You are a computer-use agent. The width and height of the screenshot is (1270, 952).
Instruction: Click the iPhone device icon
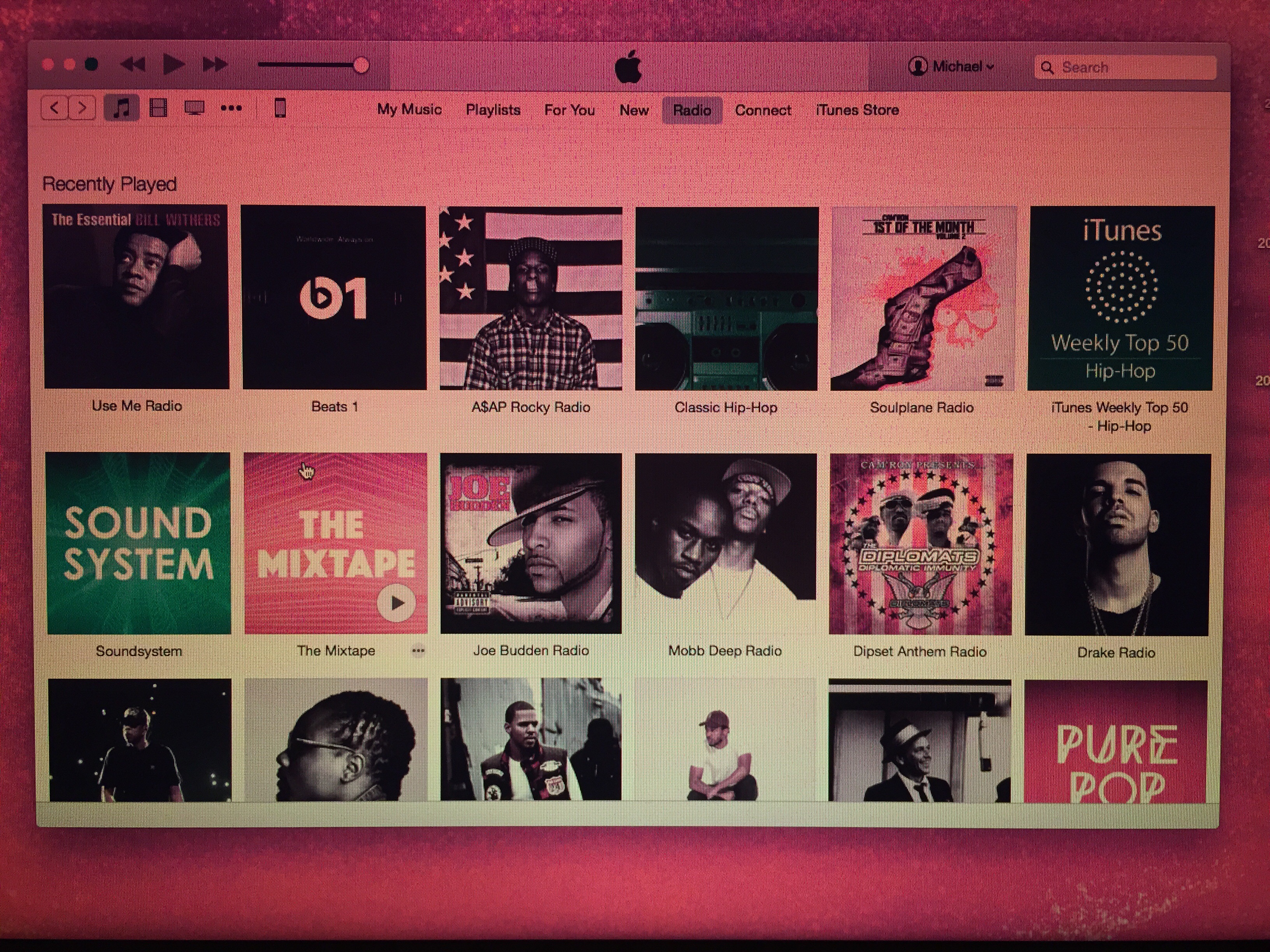coord(280,108)
